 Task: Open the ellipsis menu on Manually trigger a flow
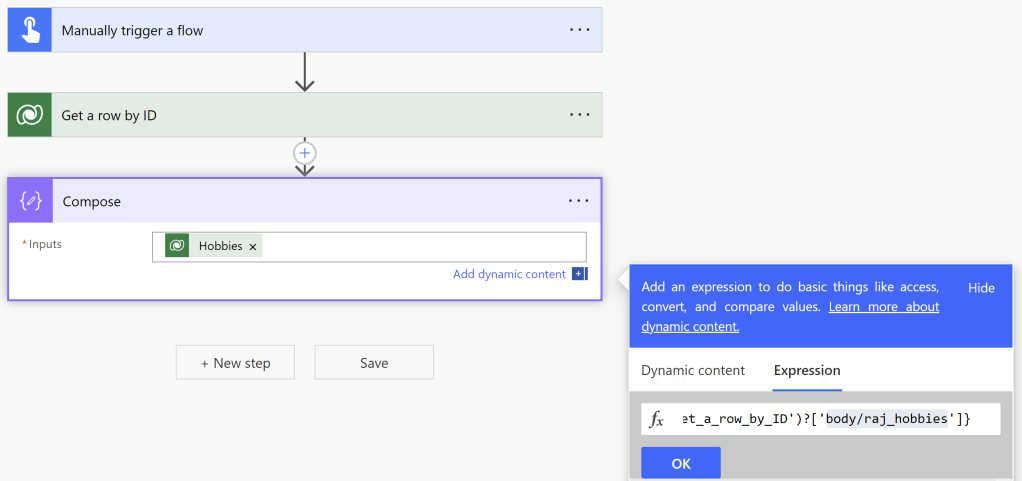(580, 30)
